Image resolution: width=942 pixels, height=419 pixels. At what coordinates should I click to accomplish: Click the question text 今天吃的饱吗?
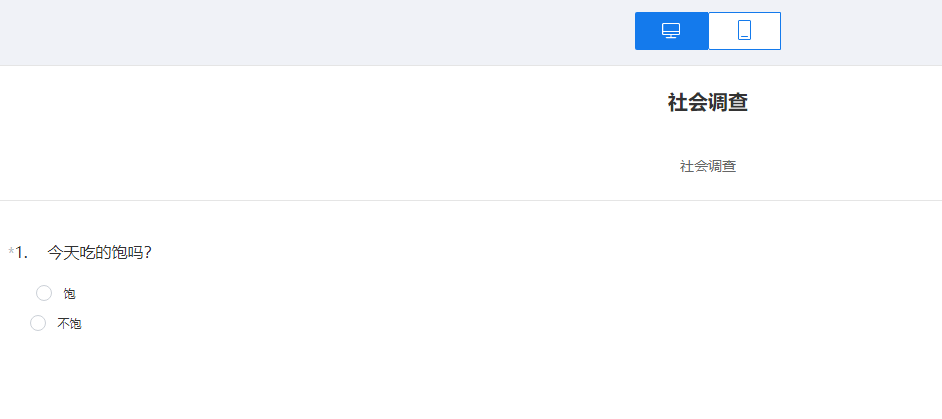pyautogui.click(x=100, y=253)
